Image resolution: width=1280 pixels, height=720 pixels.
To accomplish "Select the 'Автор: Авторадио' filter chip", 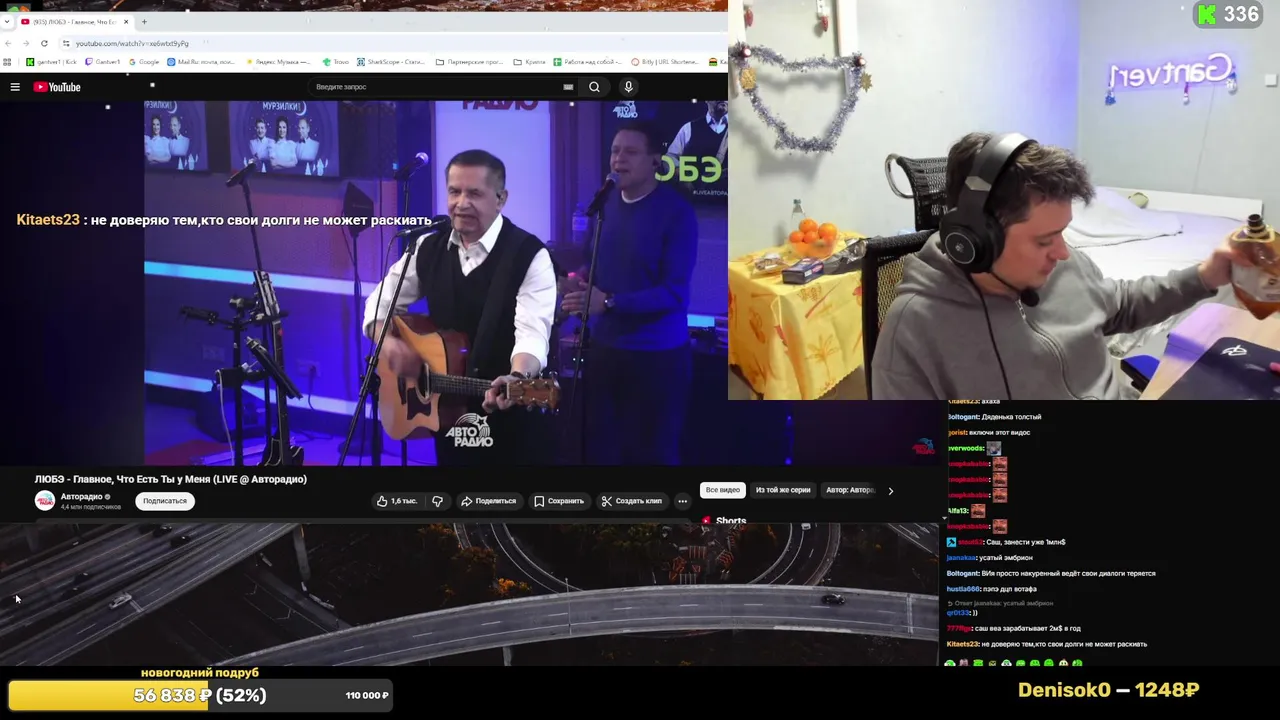I will point(850,490).
